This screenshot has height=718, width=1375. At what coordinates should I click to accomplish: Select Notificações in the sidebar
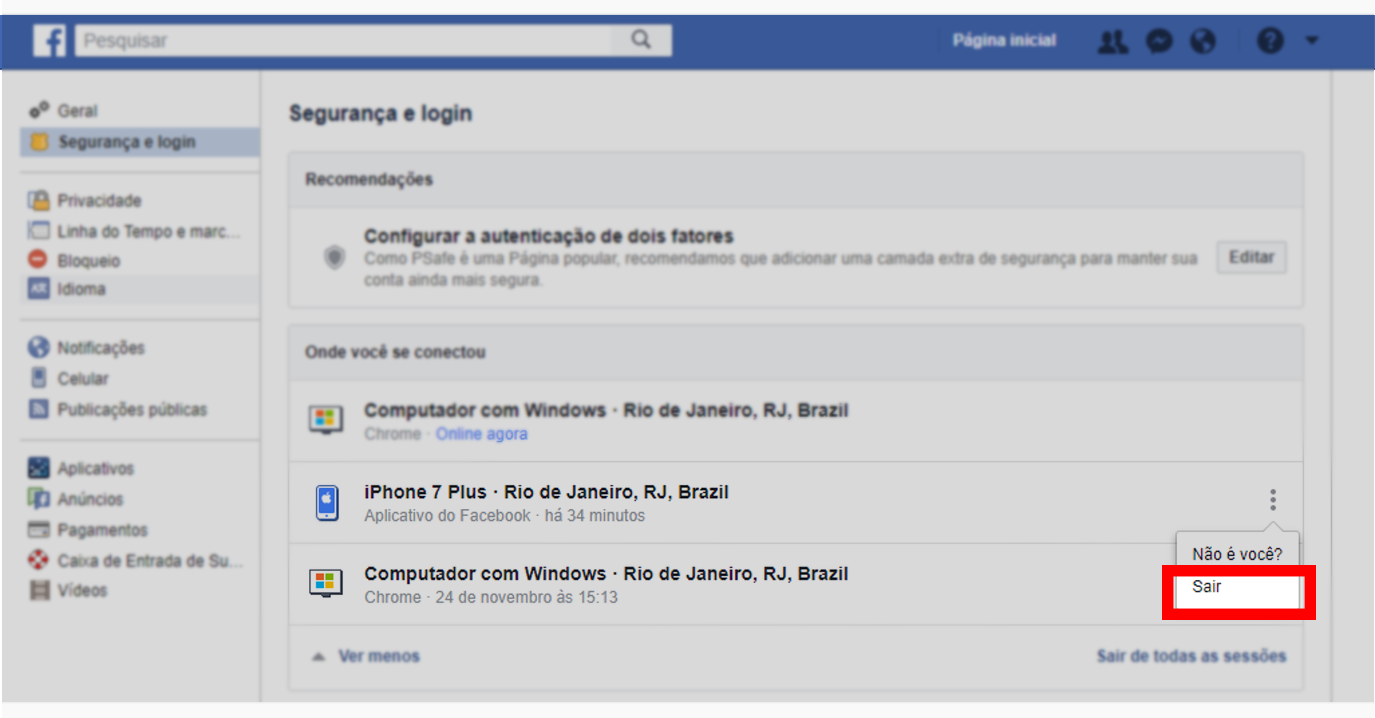(x=100, y=348)
